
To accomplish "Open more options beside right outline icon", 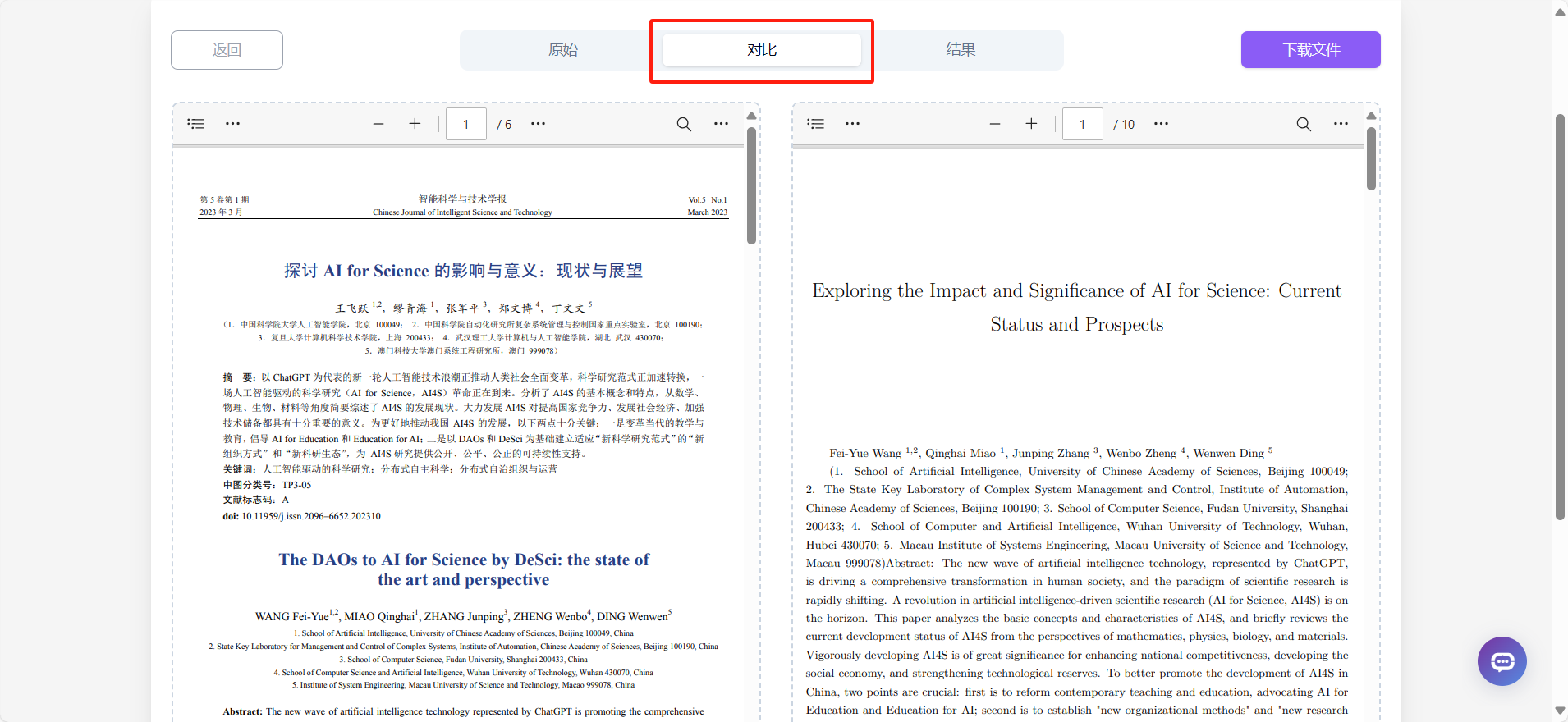I will [x=853, y=124].
